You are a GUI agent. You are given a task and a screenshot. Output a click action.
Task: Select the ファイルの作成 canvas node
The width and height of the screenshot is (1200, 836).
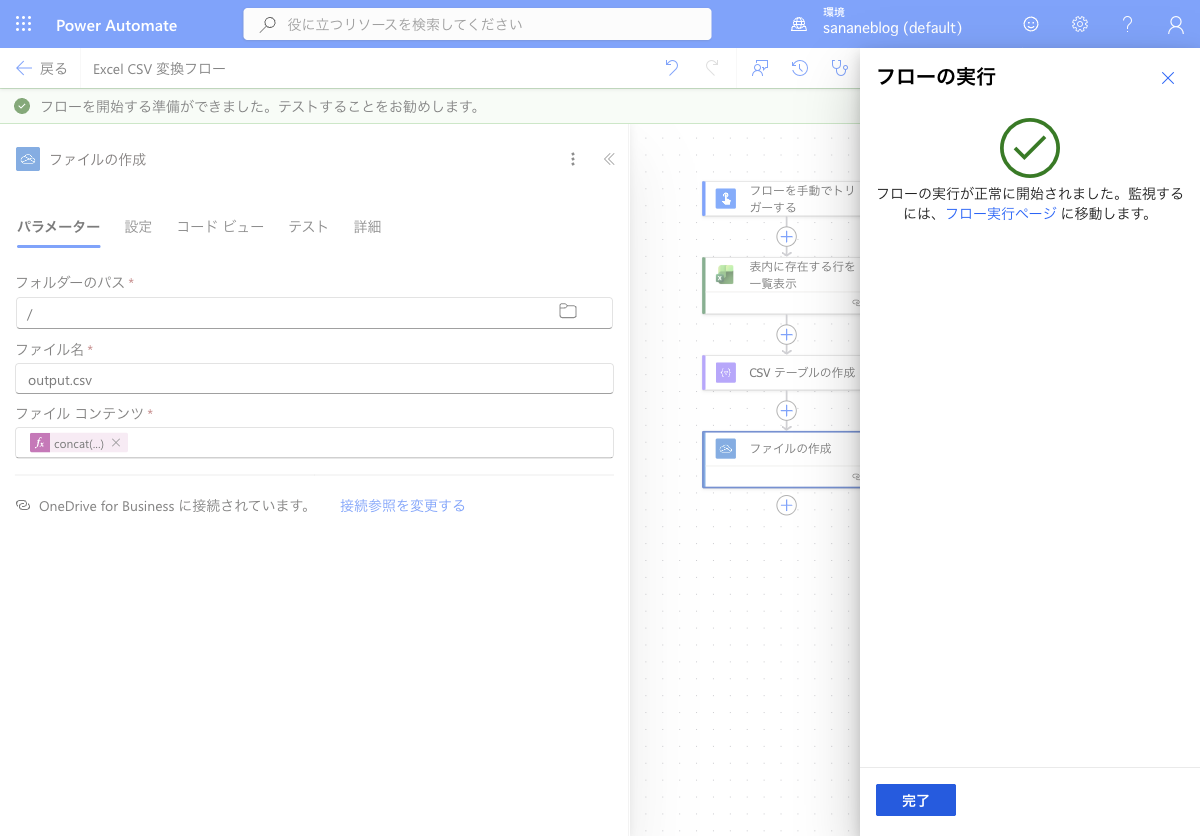(782, 459)
